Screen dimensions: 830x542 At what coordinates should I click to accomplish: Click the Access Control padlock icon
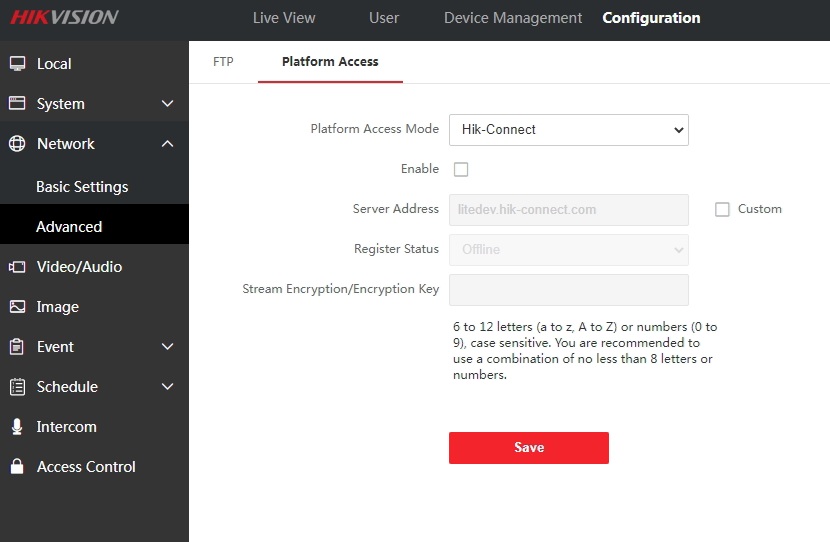pos(17,467)
